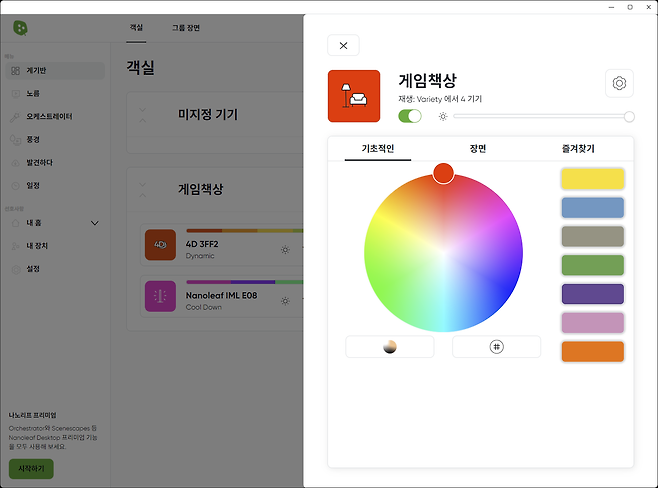Switch to the 즐겨찾기 tab
This screenshot has height=488, width=658.
click(x=577, y=149)
